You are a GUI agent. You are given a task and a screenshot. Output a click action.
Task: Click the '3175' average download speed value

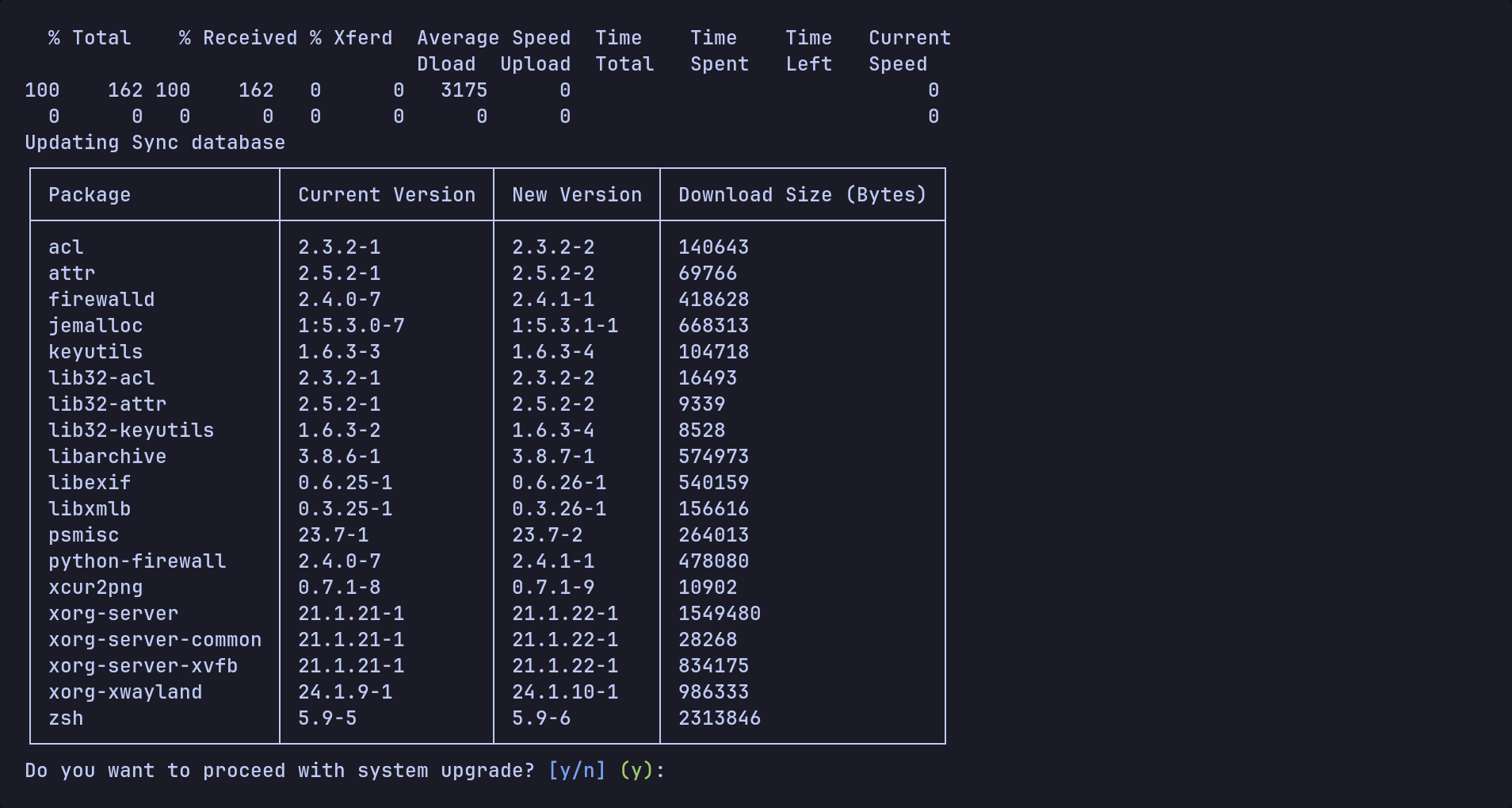tap(464, 90)
